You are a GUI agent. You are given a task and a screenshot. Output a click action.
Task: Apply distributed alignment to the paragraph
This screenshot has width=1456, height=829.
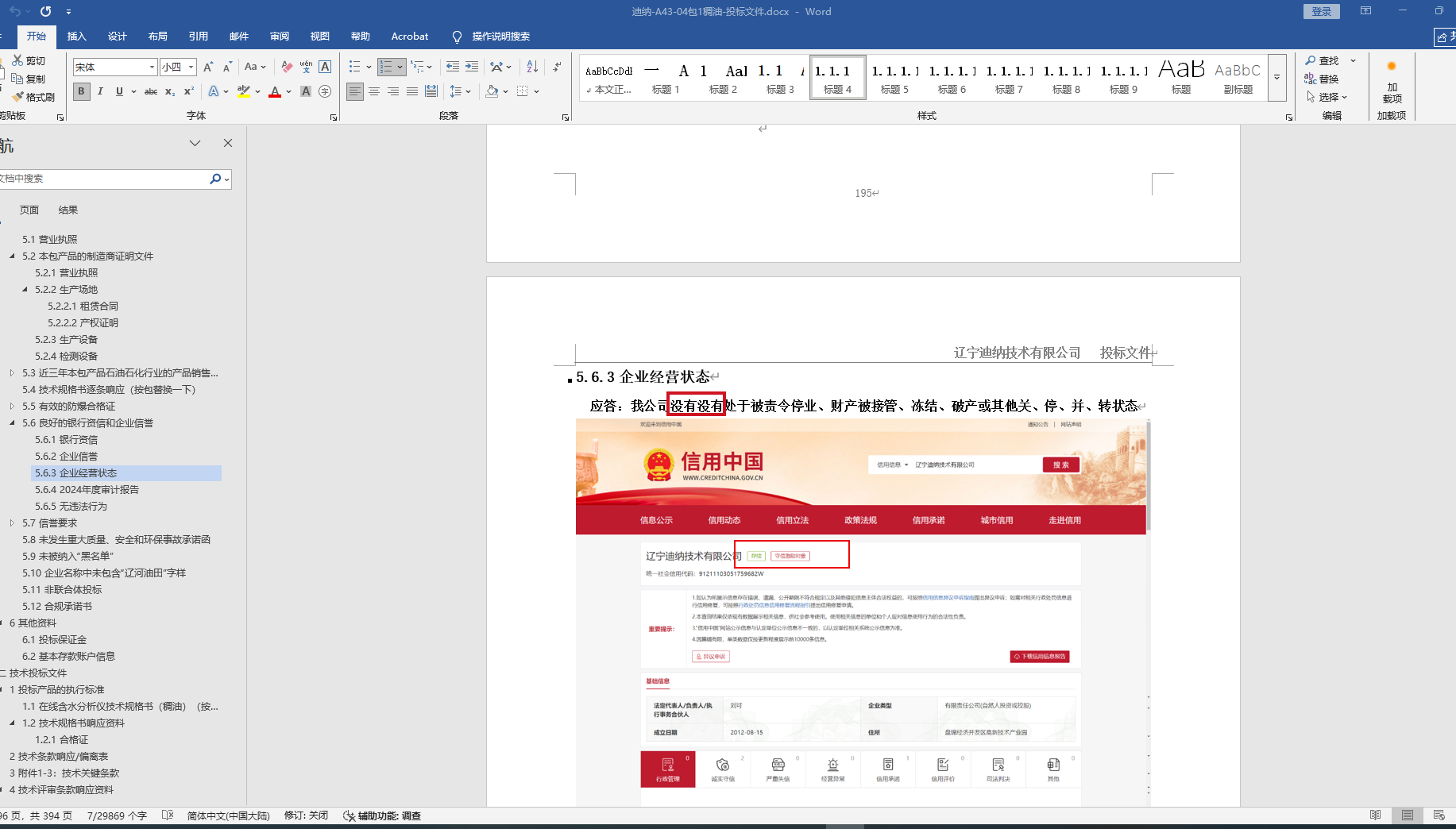(x=431, y=92)
